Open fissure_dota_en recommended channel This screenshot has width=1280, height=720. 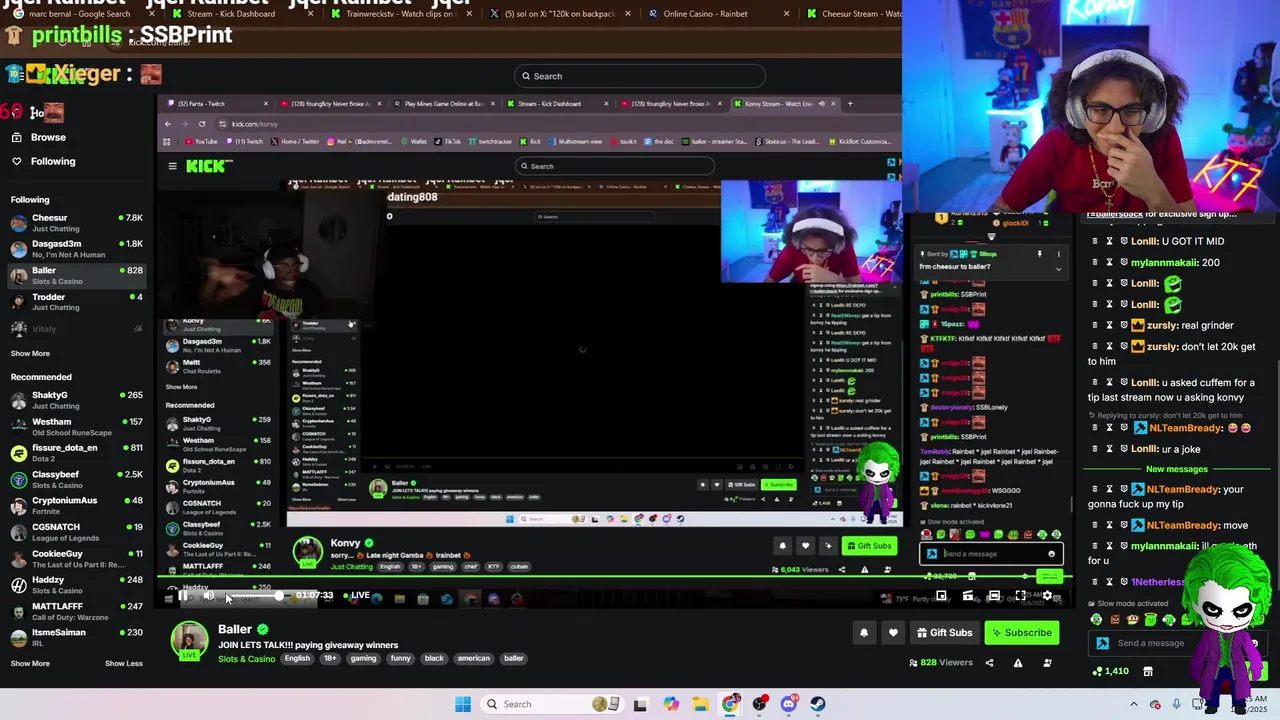click(x=76, y=453)
